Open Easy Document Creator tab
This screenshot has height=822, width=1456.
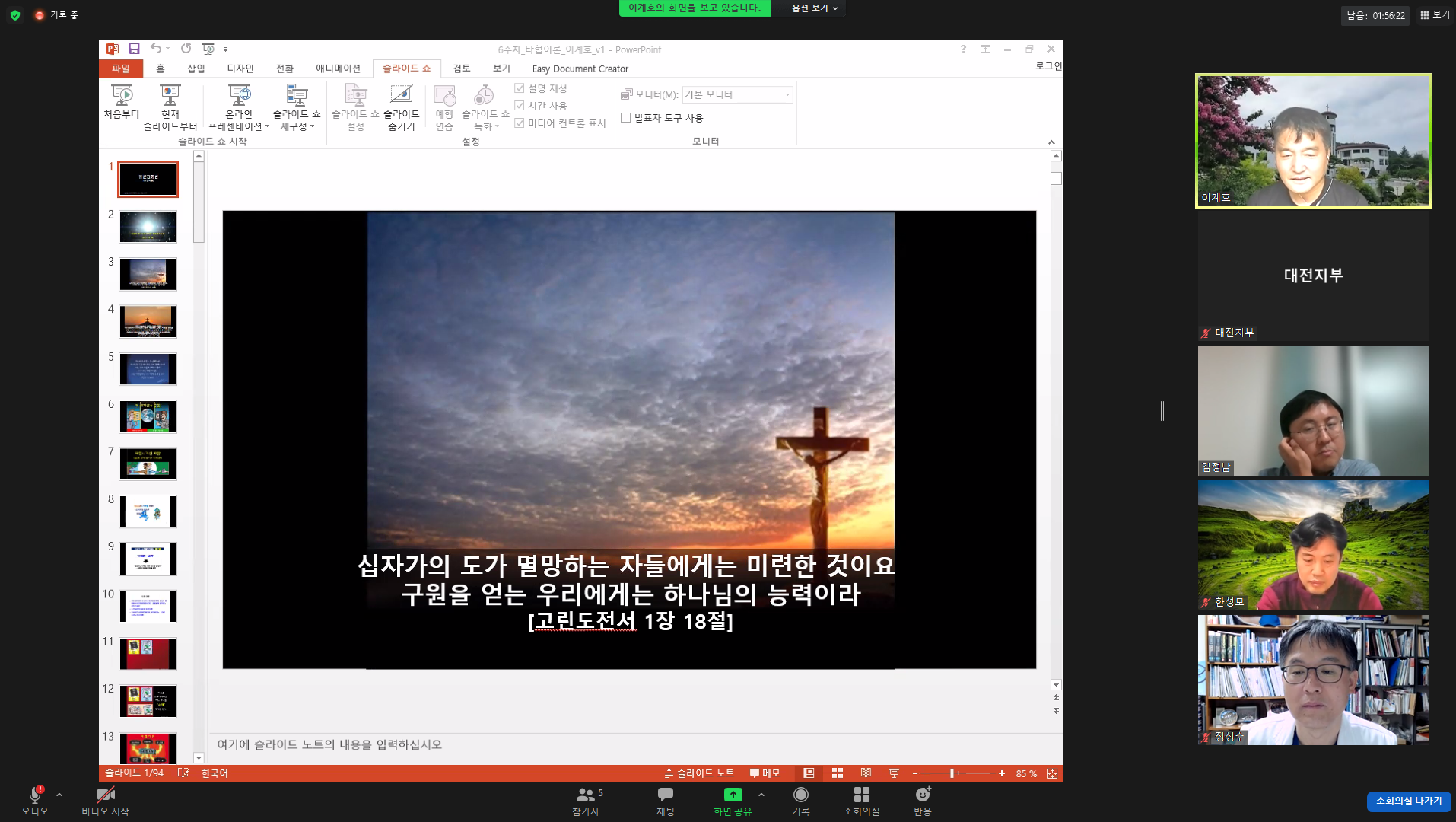580,68
